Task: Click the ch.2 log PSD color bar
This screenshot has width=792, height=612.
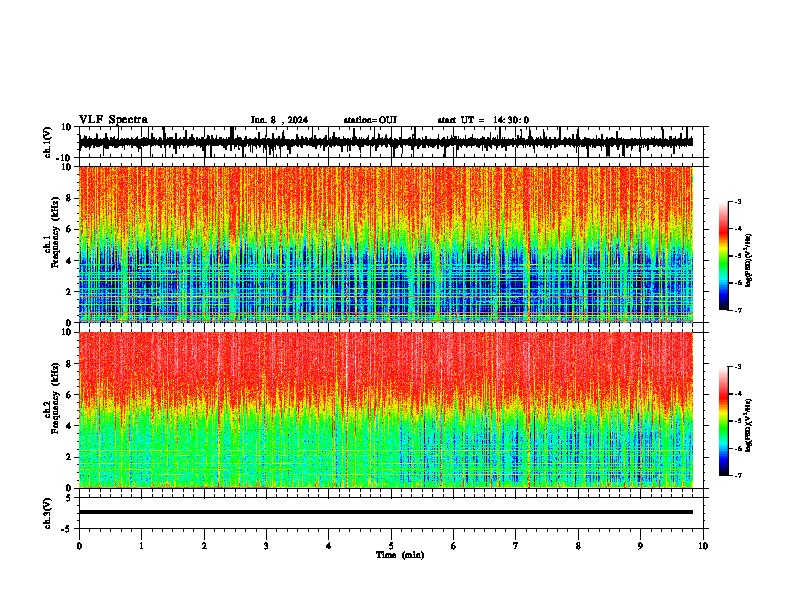Action: (723, 421)
